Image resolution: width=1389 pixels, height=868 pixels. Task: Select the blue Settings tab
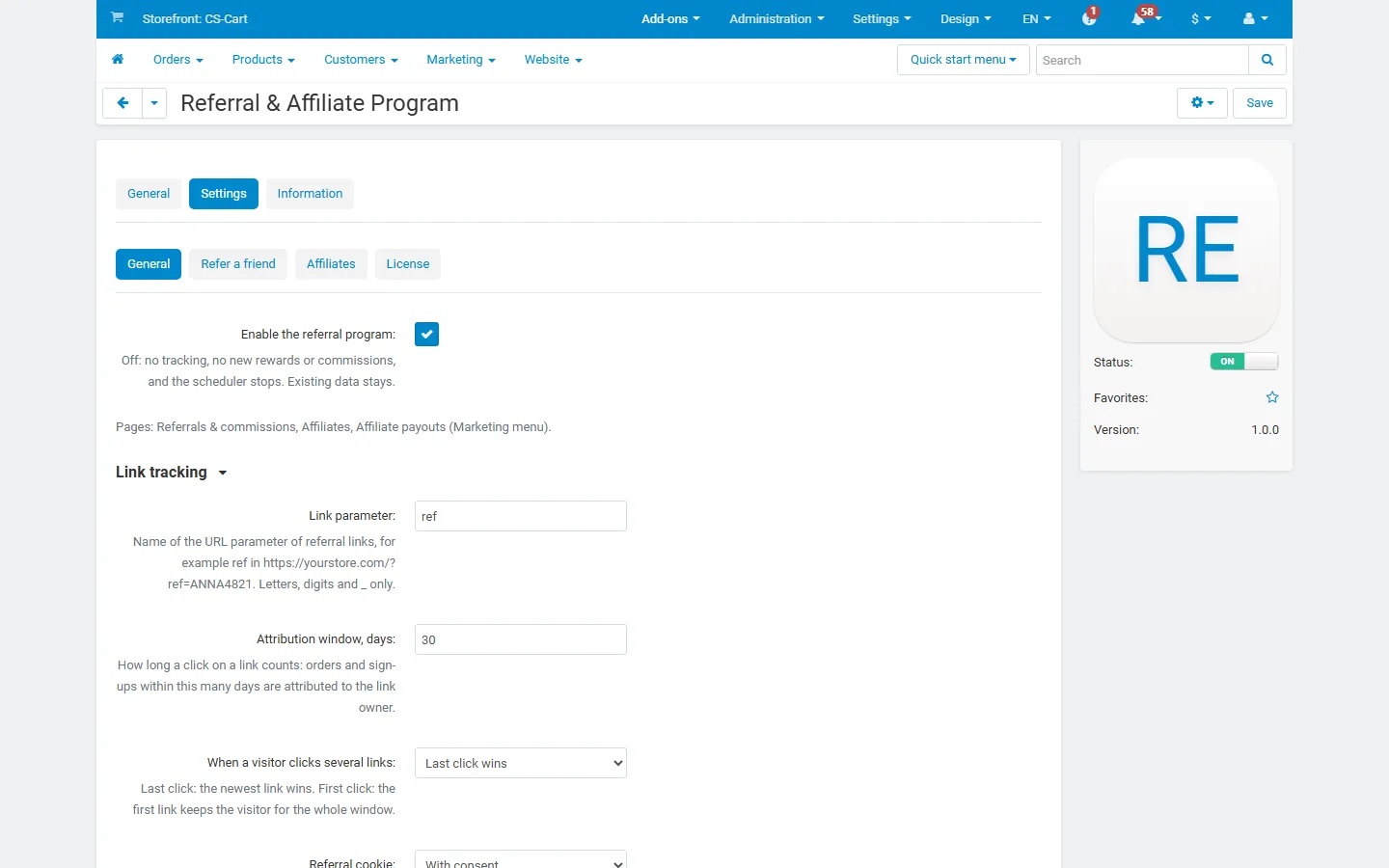(224, 194)
